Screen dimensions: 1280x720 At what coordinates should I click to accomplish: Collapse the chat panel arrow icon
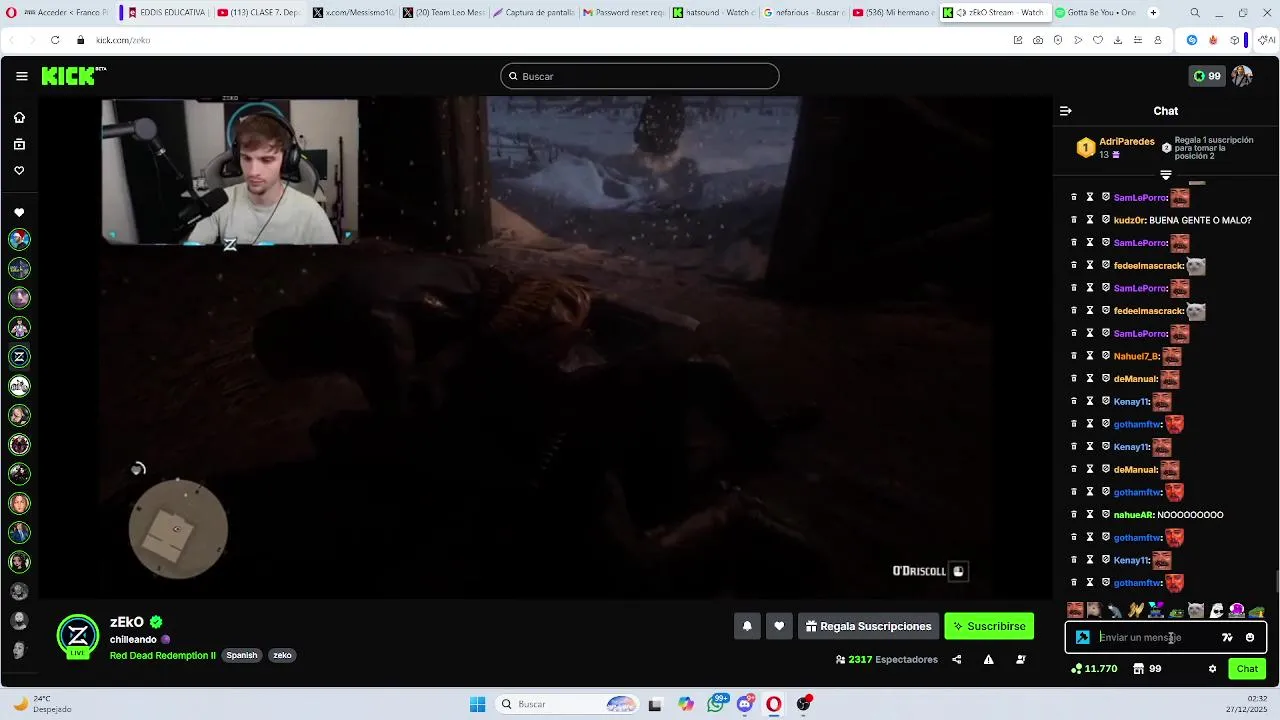click(1066, 111)
